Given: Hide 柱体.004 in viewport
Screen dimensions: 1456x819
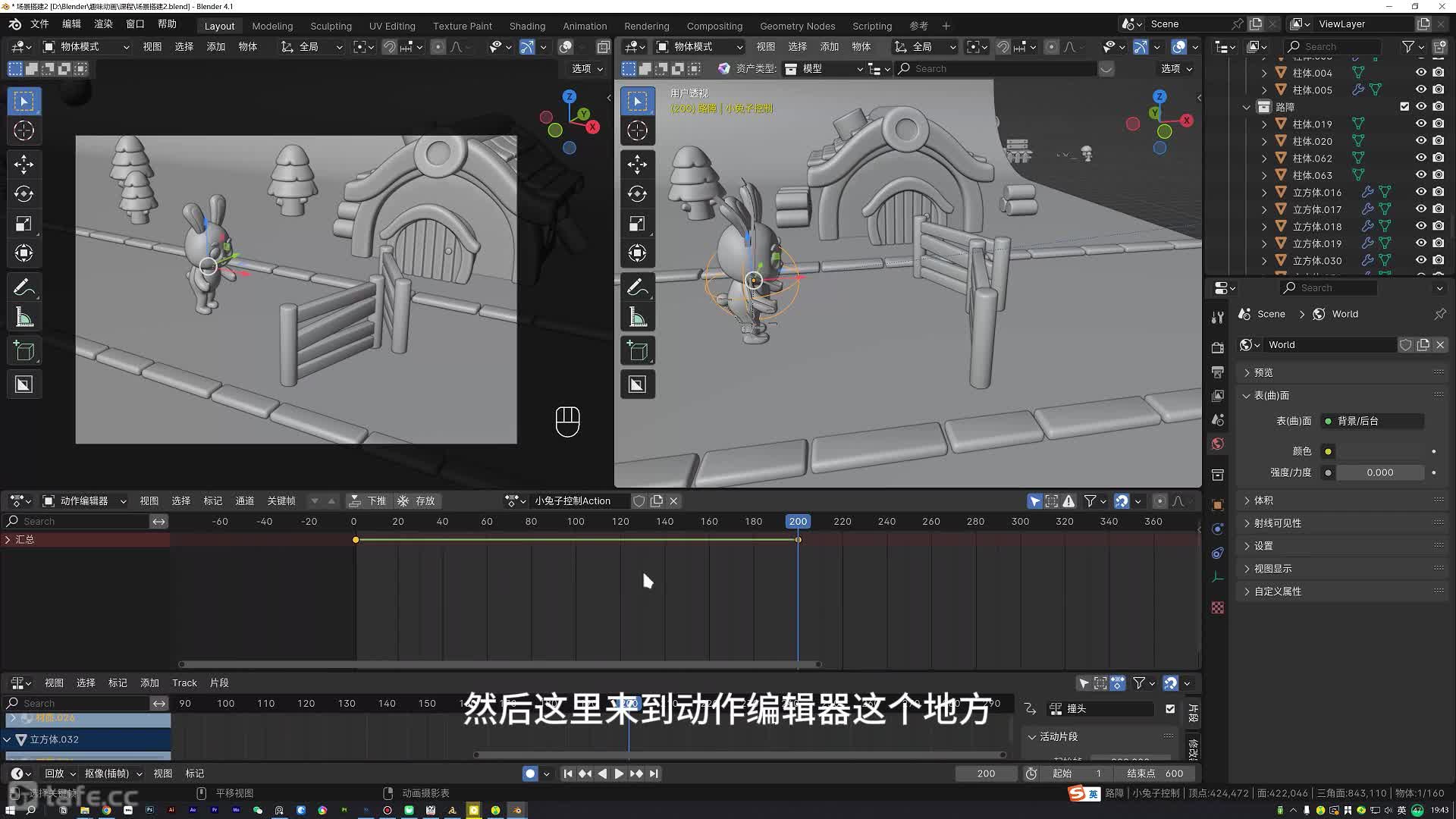Looking at the screenshot, I should coord(1420,73).
